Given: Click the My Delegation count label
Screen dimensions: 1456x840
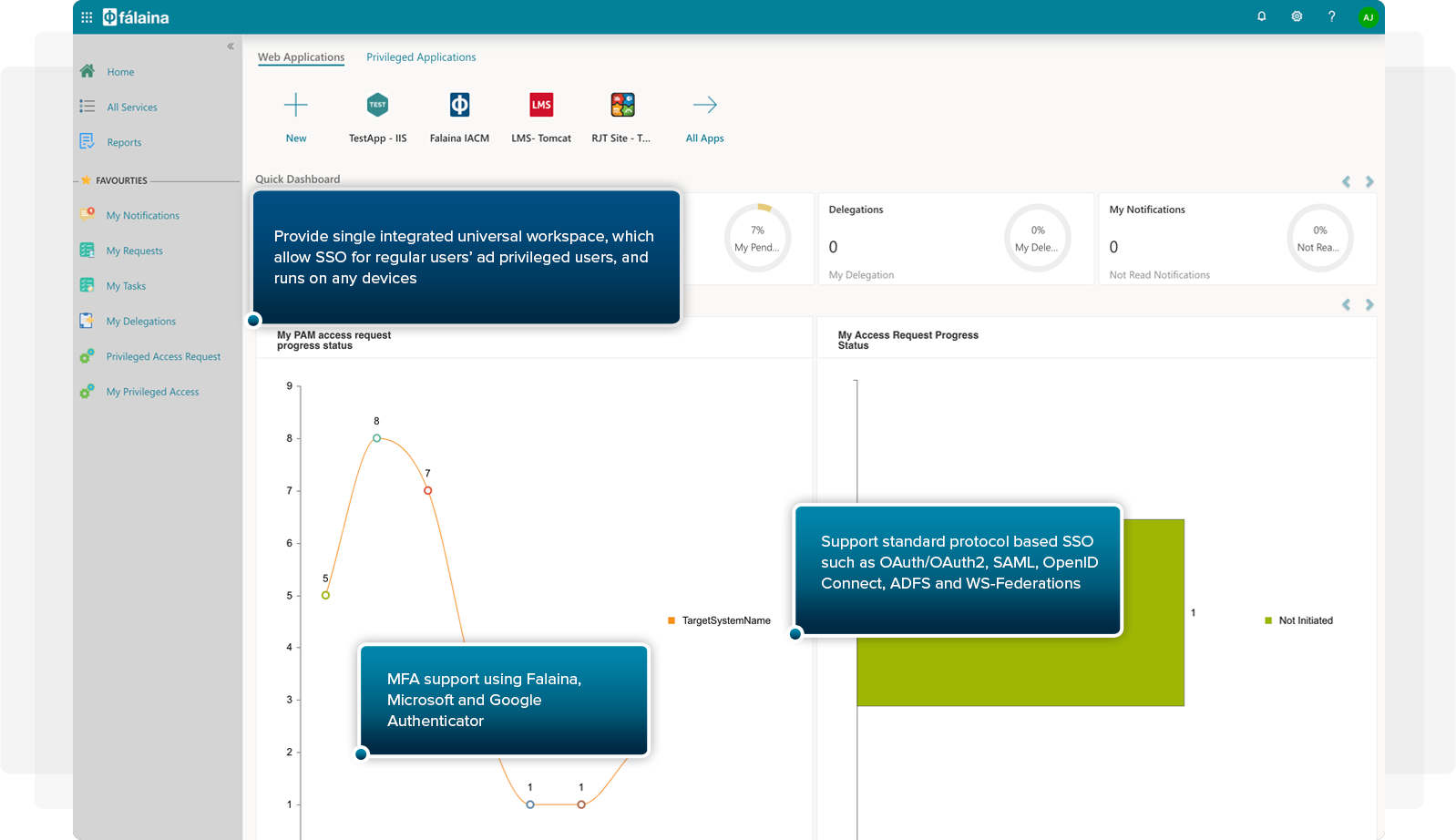Looking at the screenshot, I should click(861, 275).
